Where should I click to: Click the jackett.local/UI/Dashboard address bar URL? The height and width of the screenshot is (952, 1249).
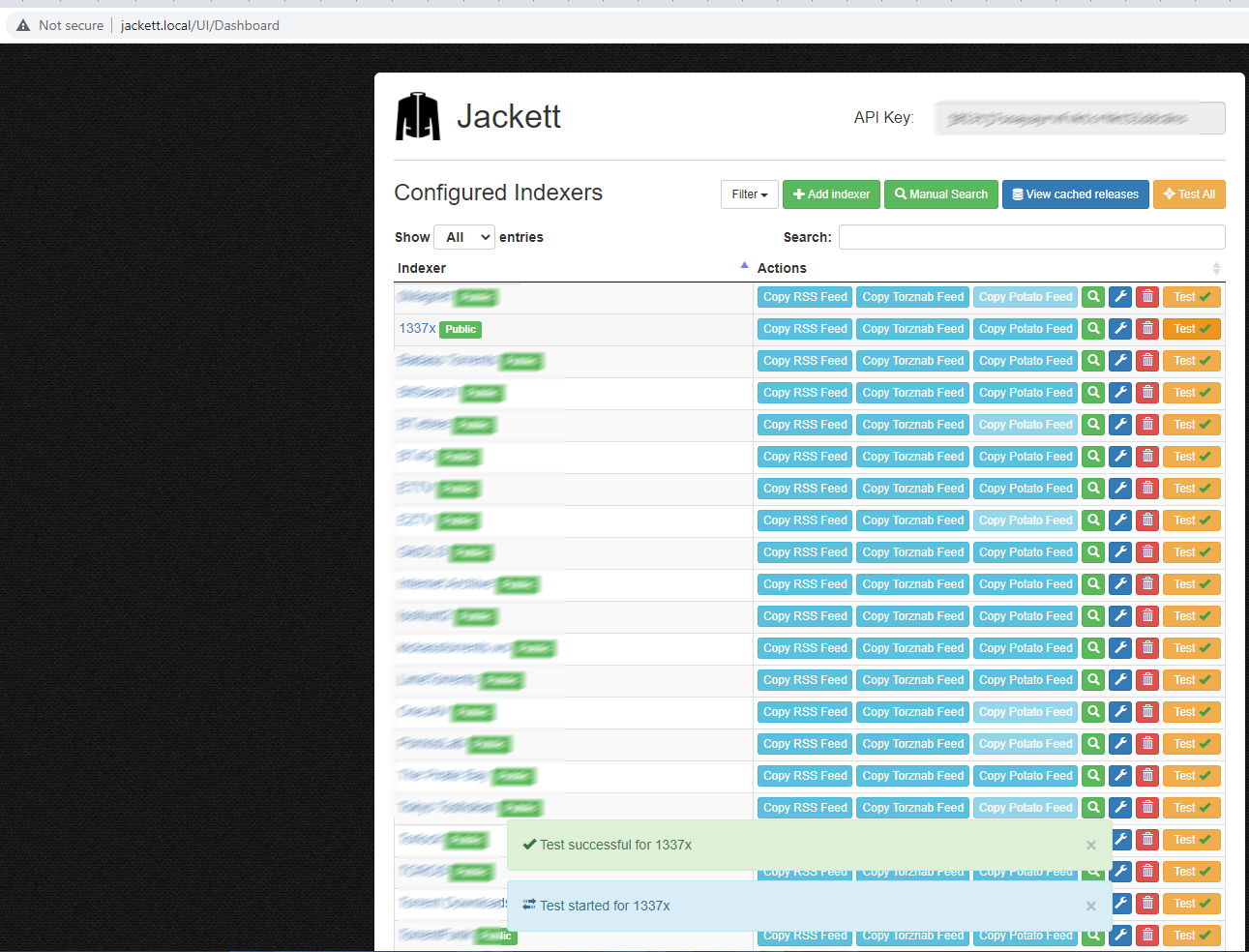point(200,25)
